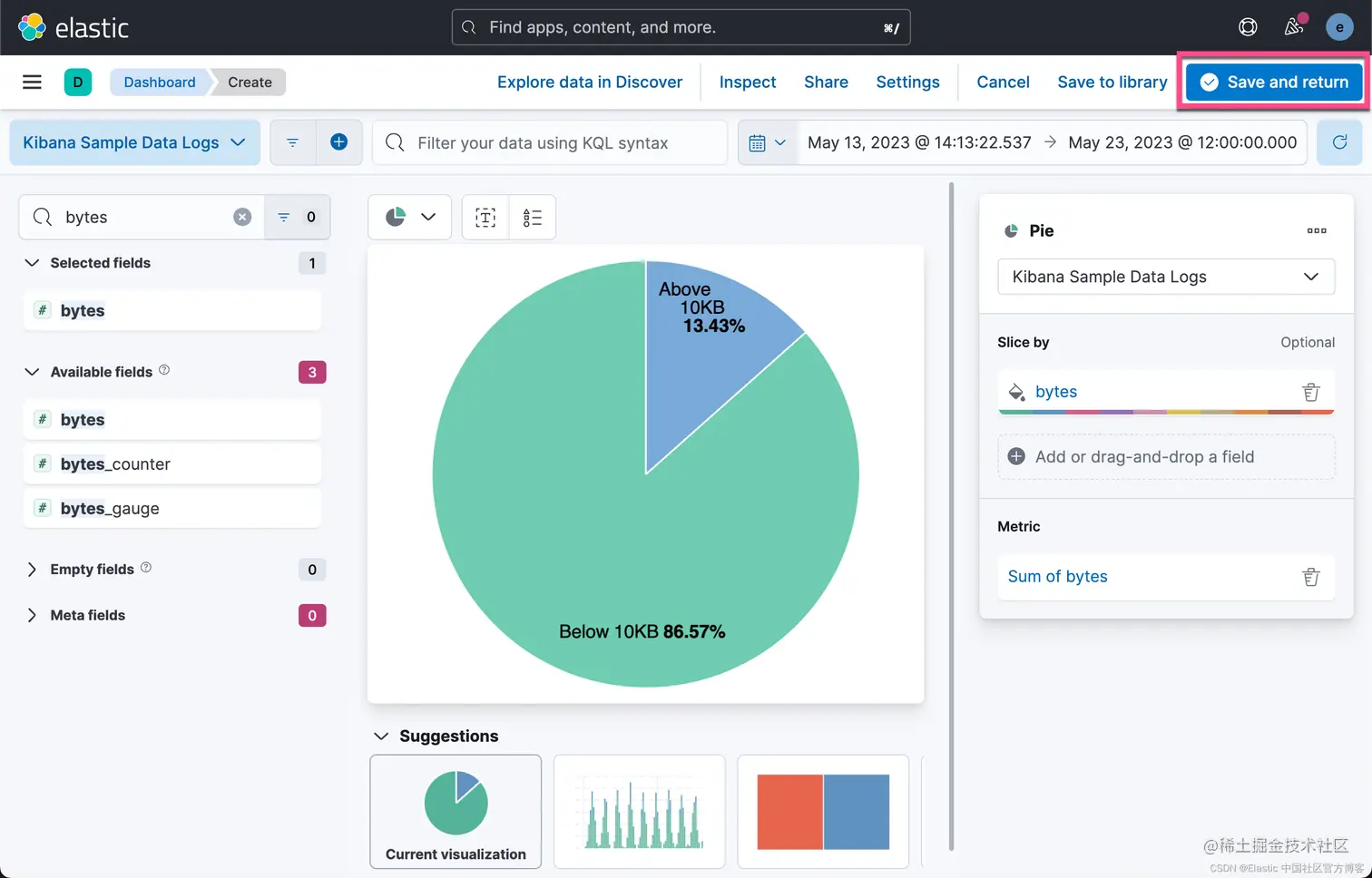Add a filter with plus icon
This screenshot has height=878, width=1372.
(338, 142)
